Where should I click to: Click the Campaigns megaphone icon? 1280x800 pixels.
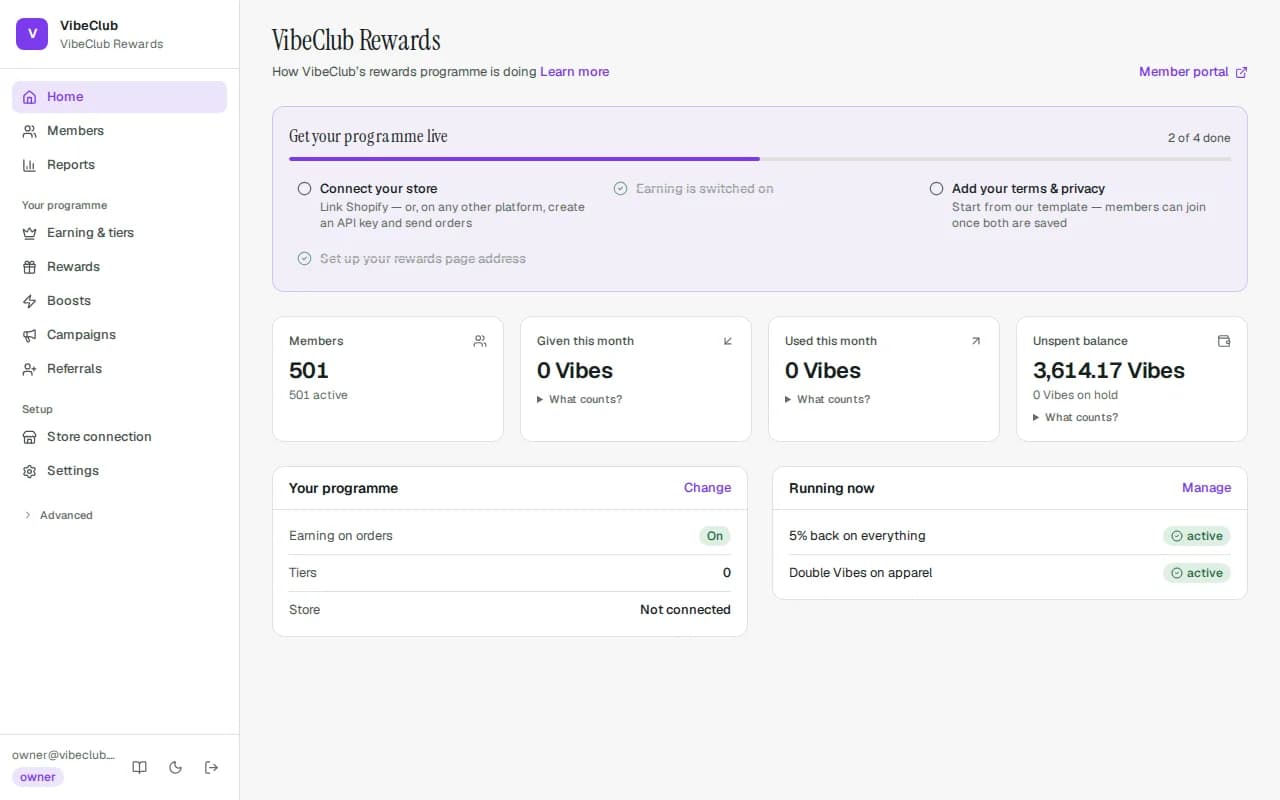pyautogui.click(x=29, y=335)
